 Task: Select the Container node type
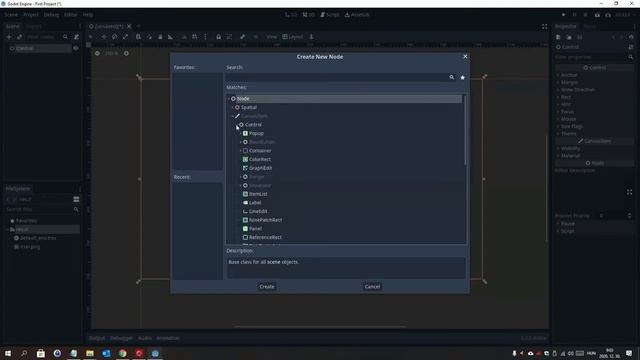pyautogui.click(x=260, y=151)
